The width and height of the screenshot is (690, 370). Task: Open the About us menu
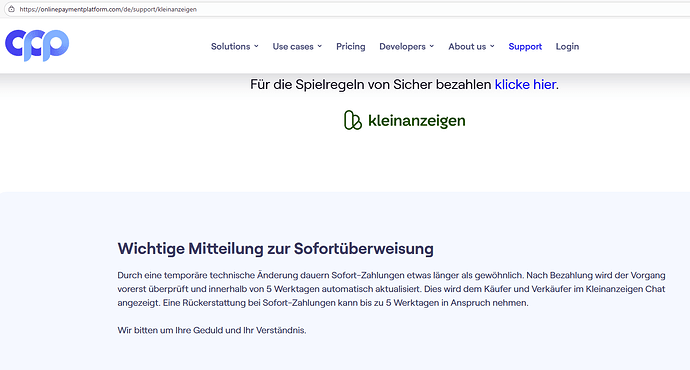[467, 46]
